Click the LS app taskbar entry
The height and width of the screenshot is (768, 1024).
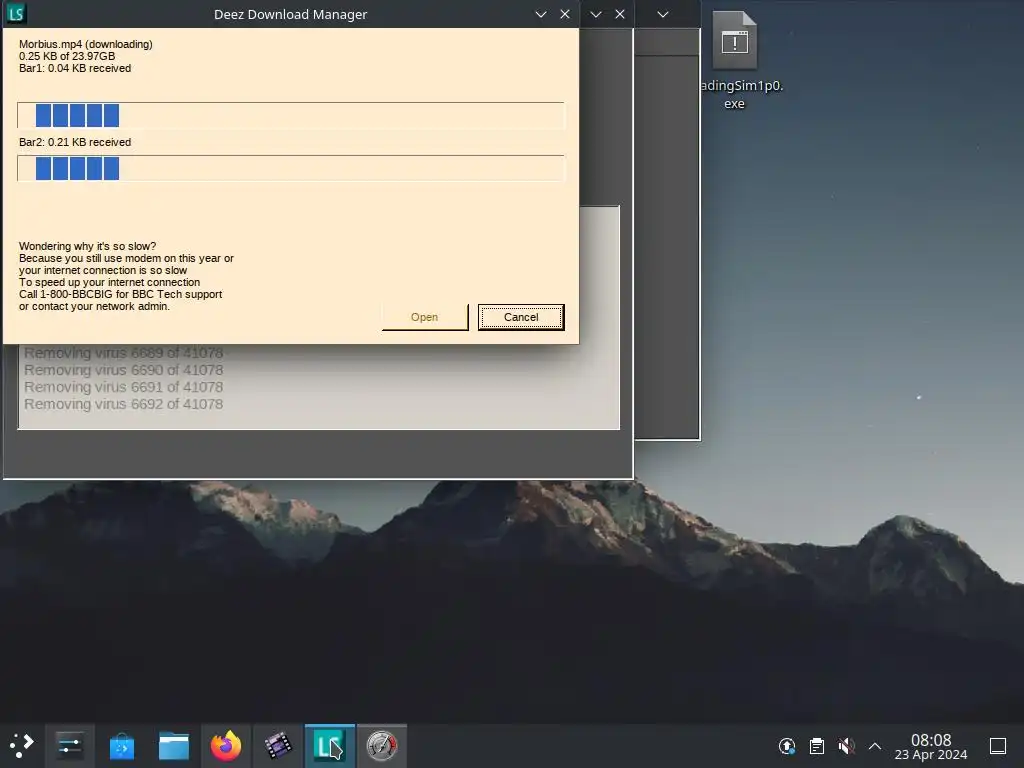tap(330, 746)
